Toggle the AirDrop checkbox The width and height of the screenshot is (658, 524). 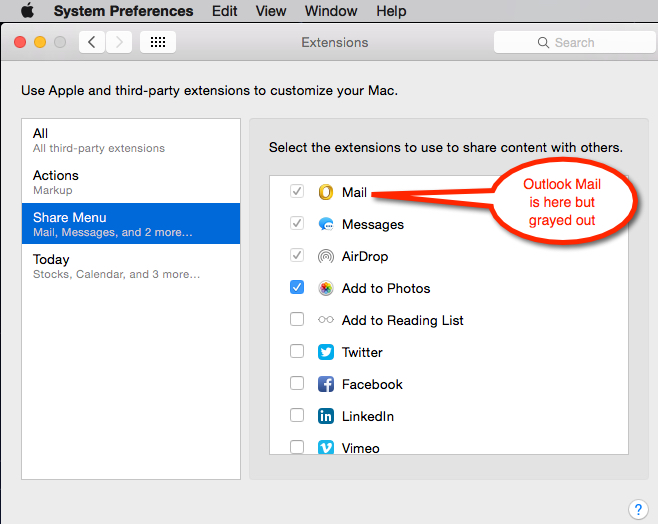point(297,255)
